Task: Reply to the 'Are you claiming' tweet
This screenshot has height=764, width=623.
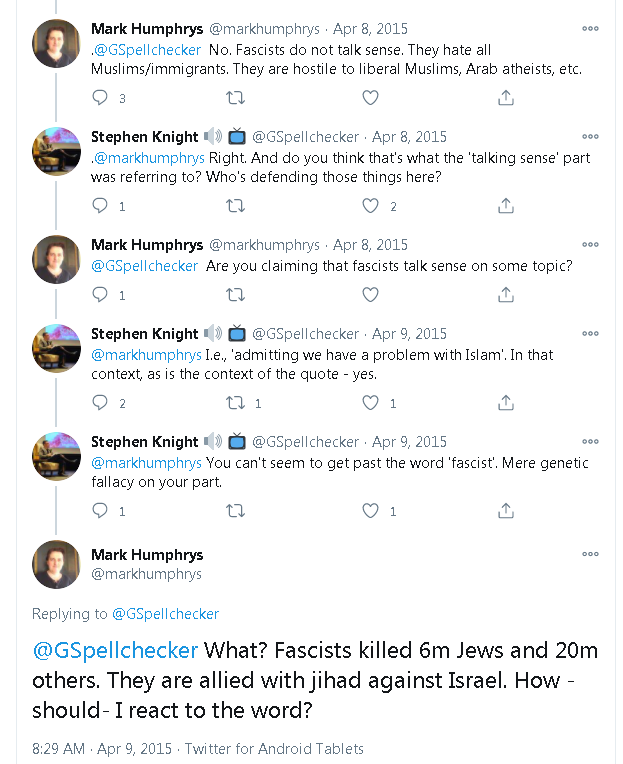Action: click(x=99, y=295)
